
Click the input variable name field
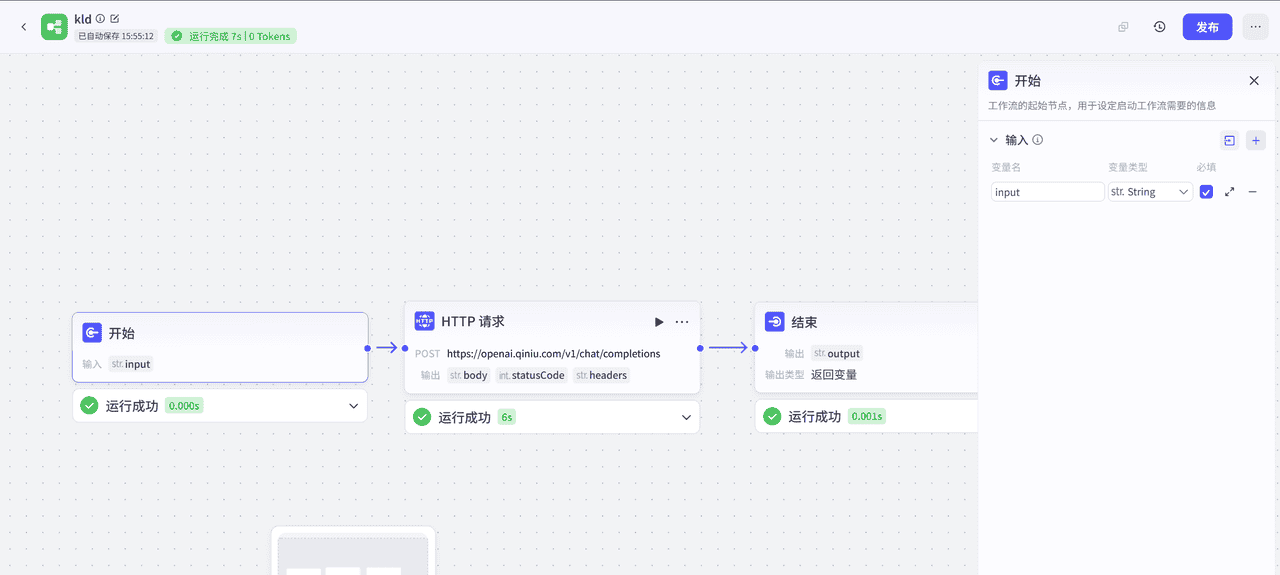(1047, 192)
